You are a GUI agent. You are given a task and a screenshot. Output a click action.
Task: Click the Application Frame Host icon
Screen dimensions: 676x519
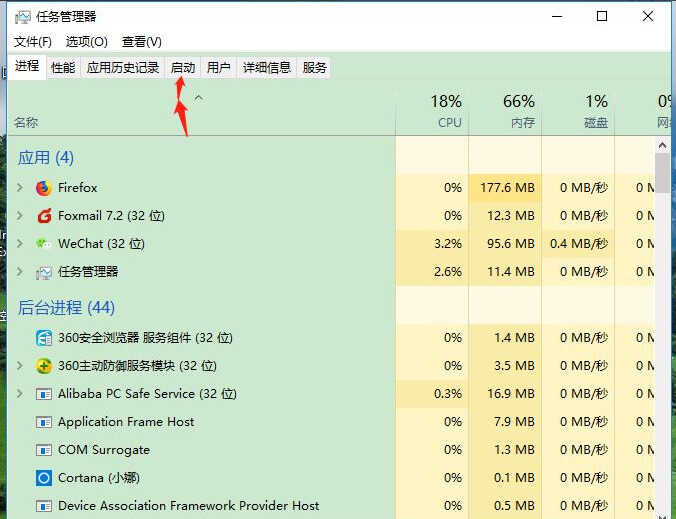click(44, 422)
